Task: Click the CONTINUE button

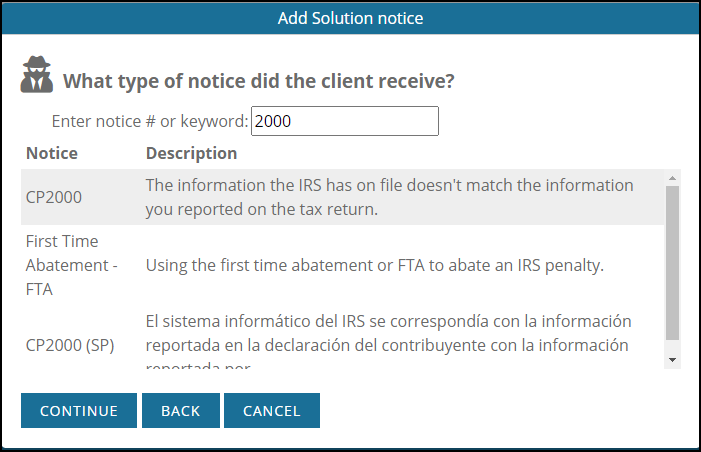Action: 79,410
